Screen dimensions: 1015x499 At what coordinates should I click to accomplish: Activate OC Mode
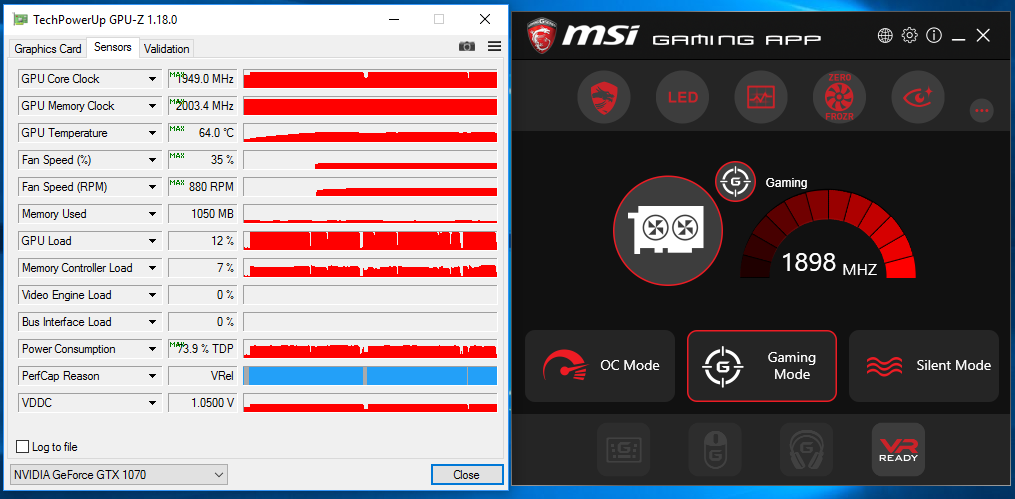point(599,366)
